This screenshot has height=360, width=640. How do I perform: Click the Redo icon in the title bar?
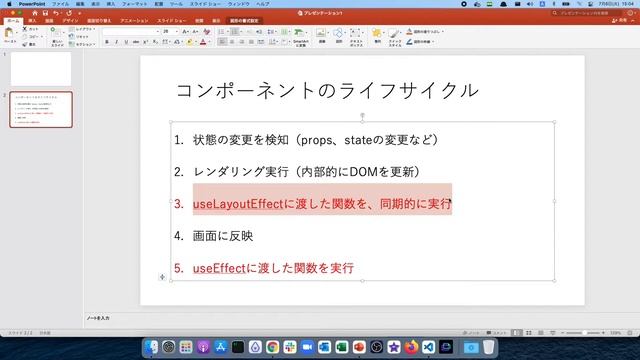click(69, 13)
